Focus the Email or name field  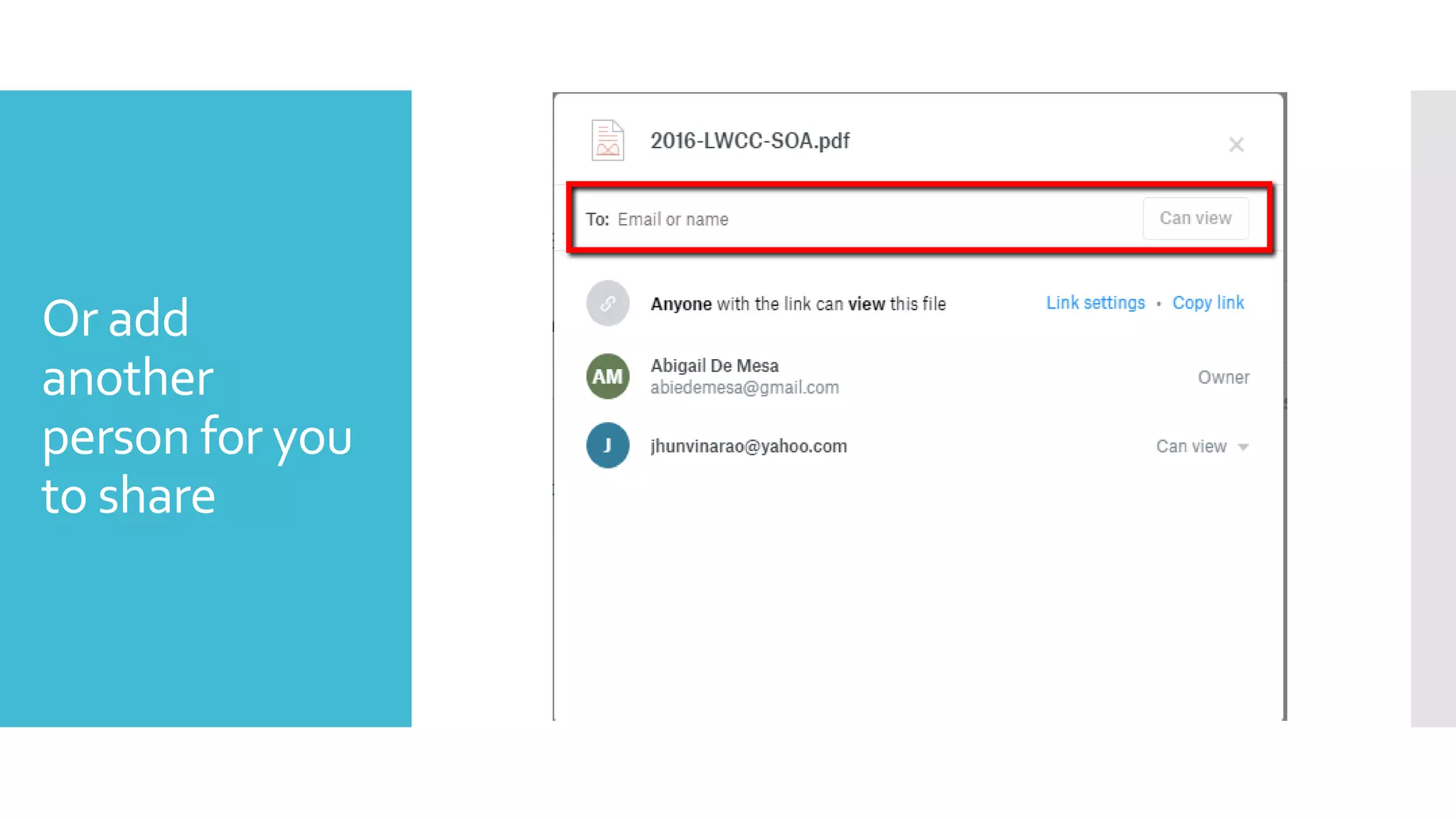[x=853, y=219]
